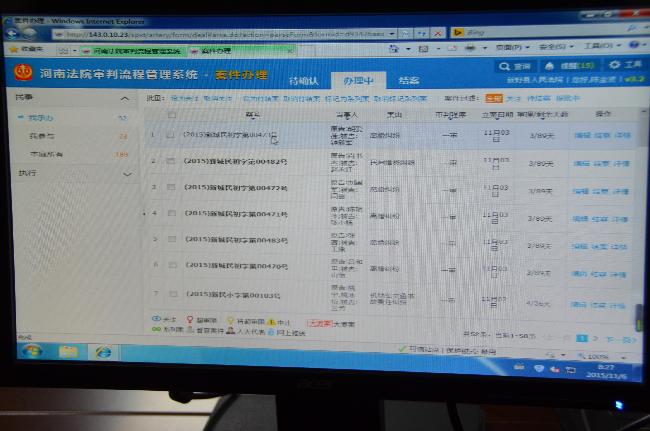Check the box for row 1 case 00471
Image resolution: width=650 pixels, height=431 pixels.
click(x=170, y=134)
